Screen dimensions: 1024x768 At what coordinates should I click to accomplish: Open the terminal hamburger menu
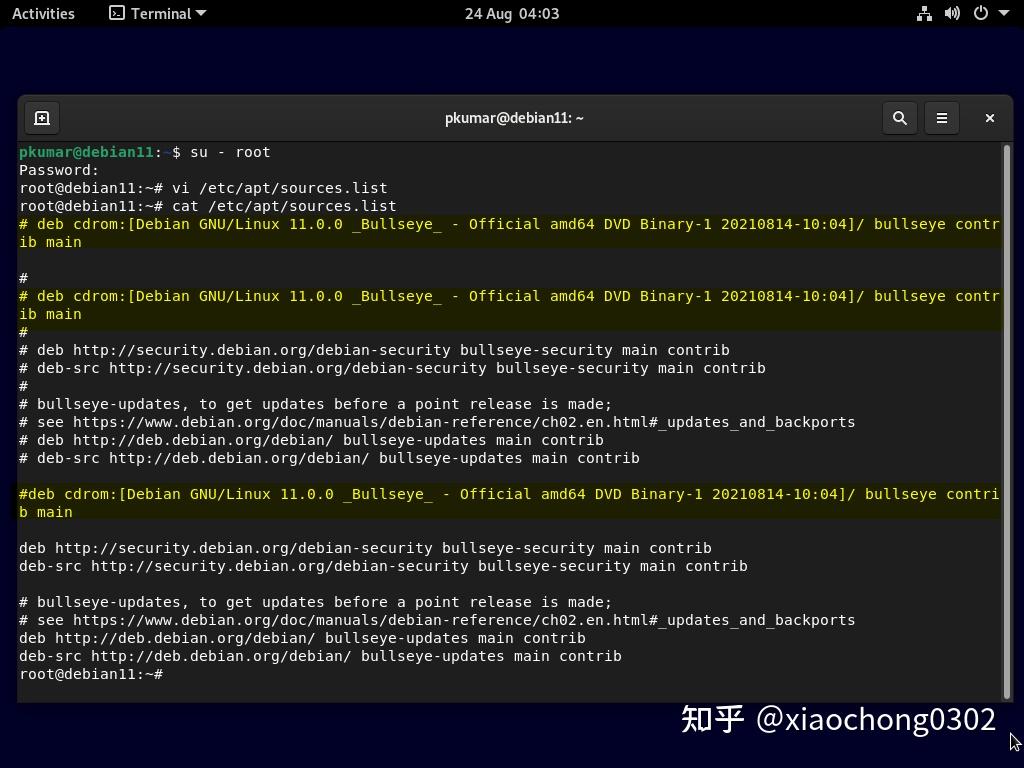tap(941, 118)
